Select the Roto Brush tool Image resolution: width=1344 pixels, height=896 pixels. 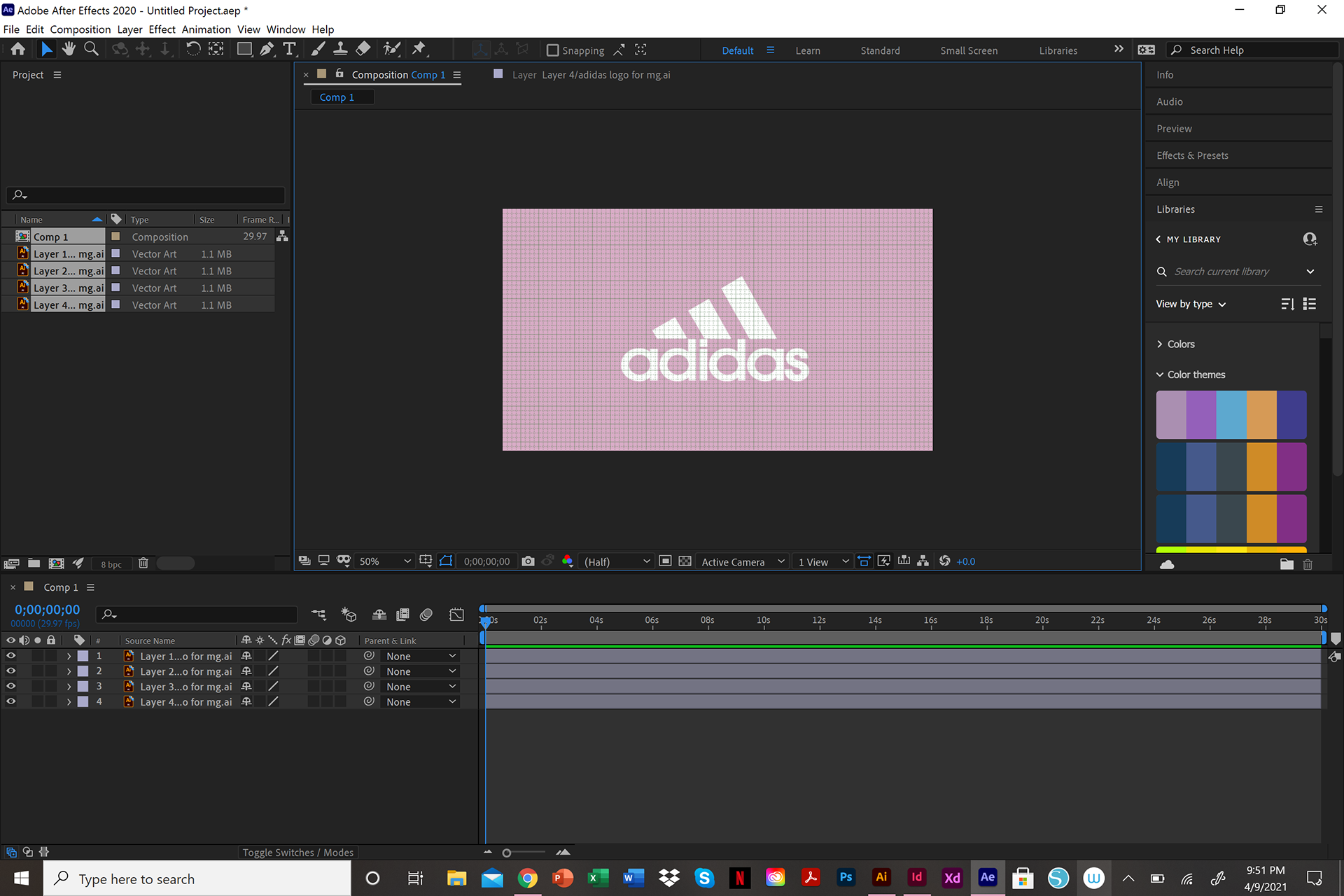point(392,49)
